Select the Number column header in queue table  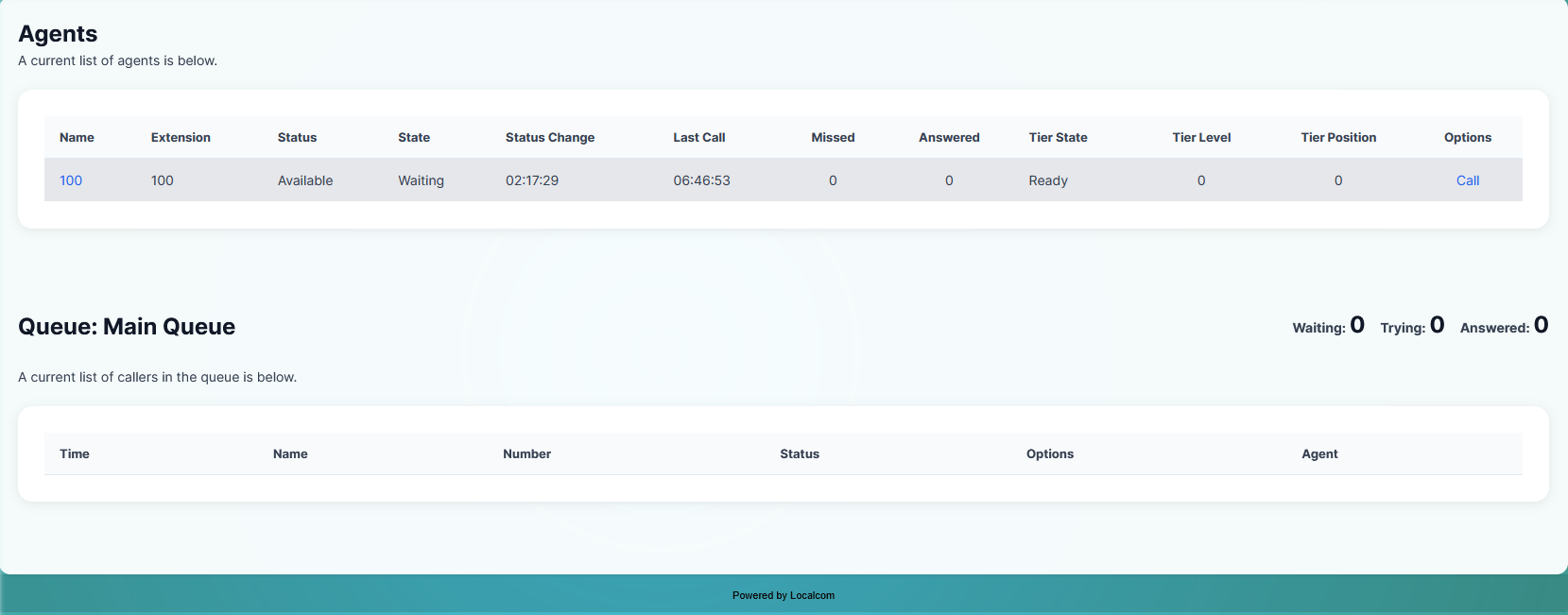coord(526,453)
